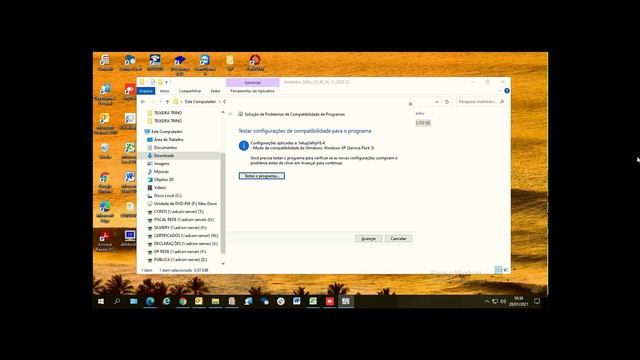Click the navigation pane scroll-down arrow
The image size is (640, 360).
[223, 263]
